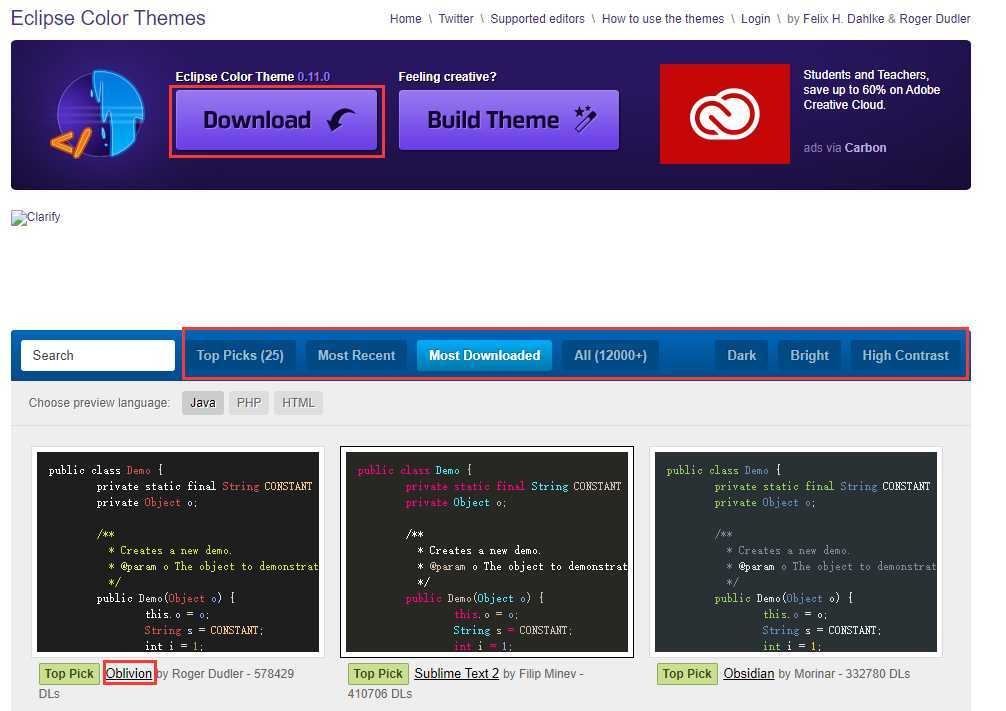Screen dimensions: 1006x711
Task: Select Java preview language
Action: pos(203,403)
